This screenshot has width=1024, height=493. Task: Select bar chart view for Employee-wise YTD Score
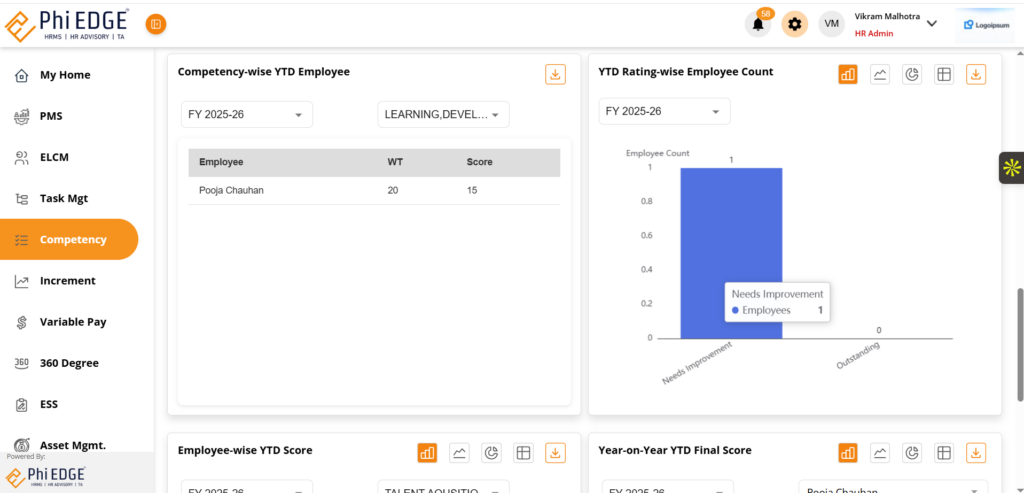tap(427, 453)
